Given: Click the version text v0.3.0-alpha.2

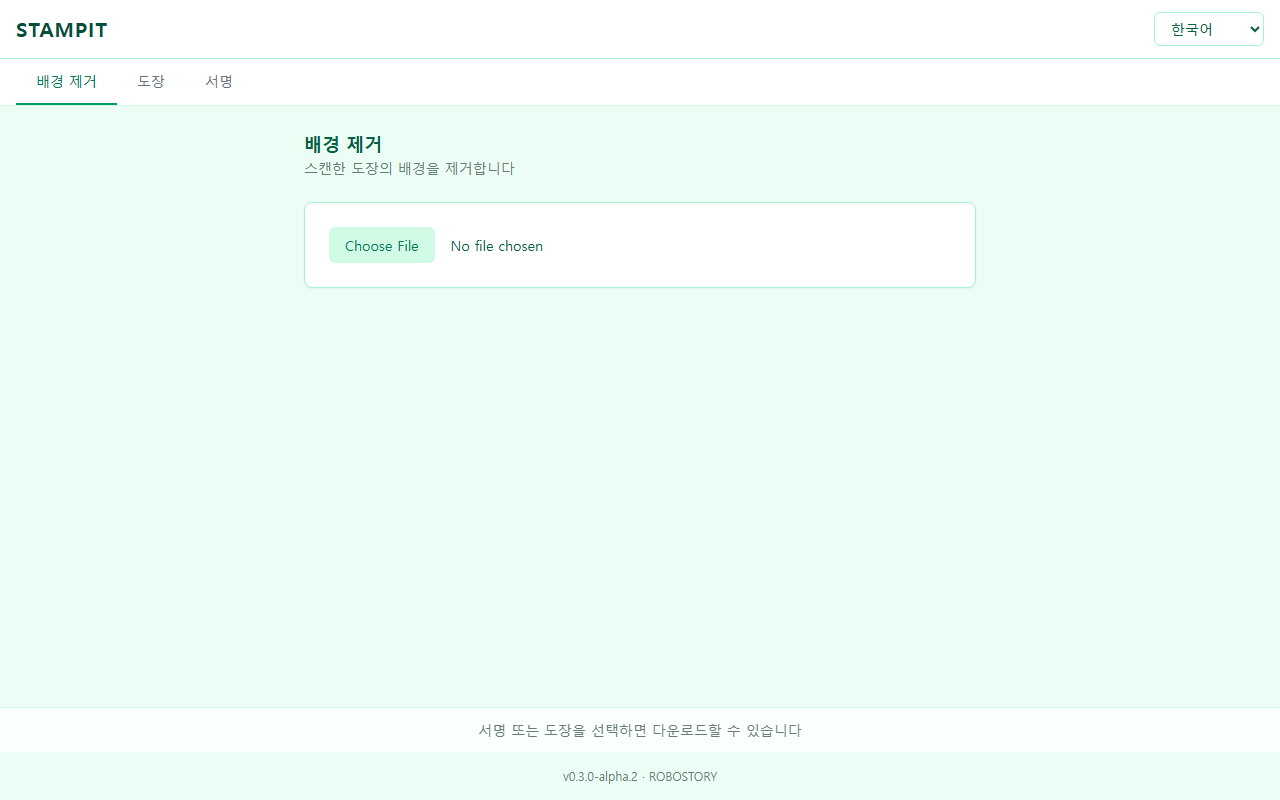Looking at the screenshot, I should tap(600, 776).
